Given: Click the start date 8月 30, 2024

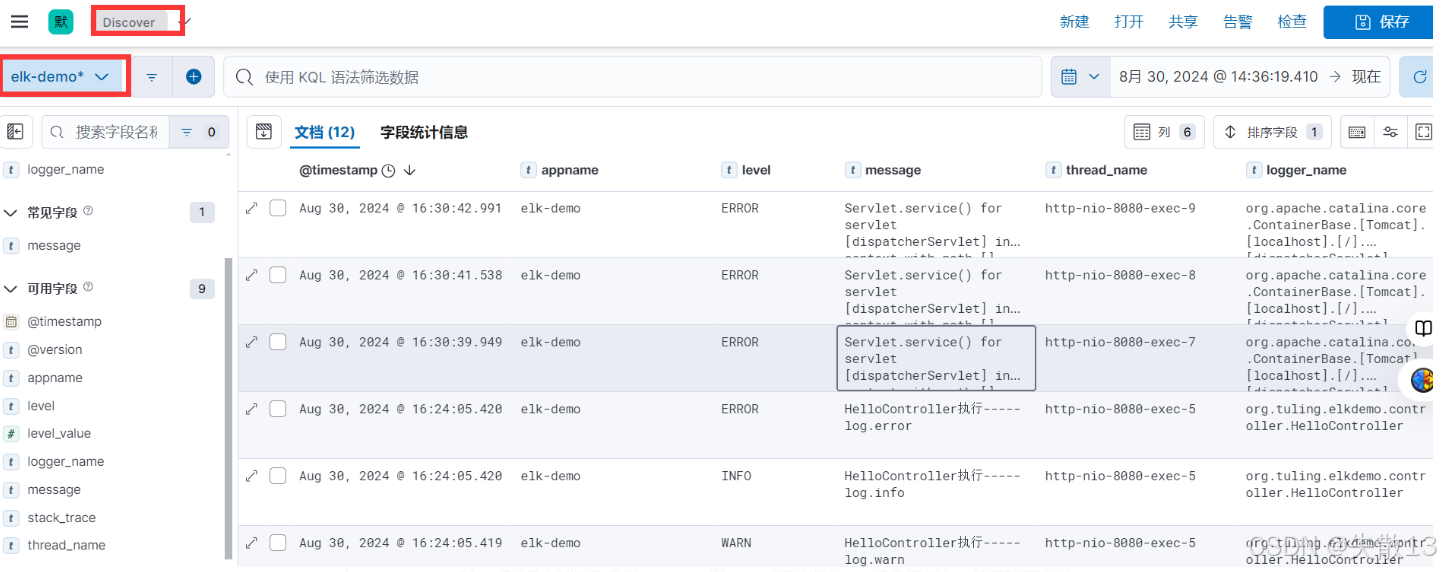Looking at the screenshot, I should coord(1218,77).
